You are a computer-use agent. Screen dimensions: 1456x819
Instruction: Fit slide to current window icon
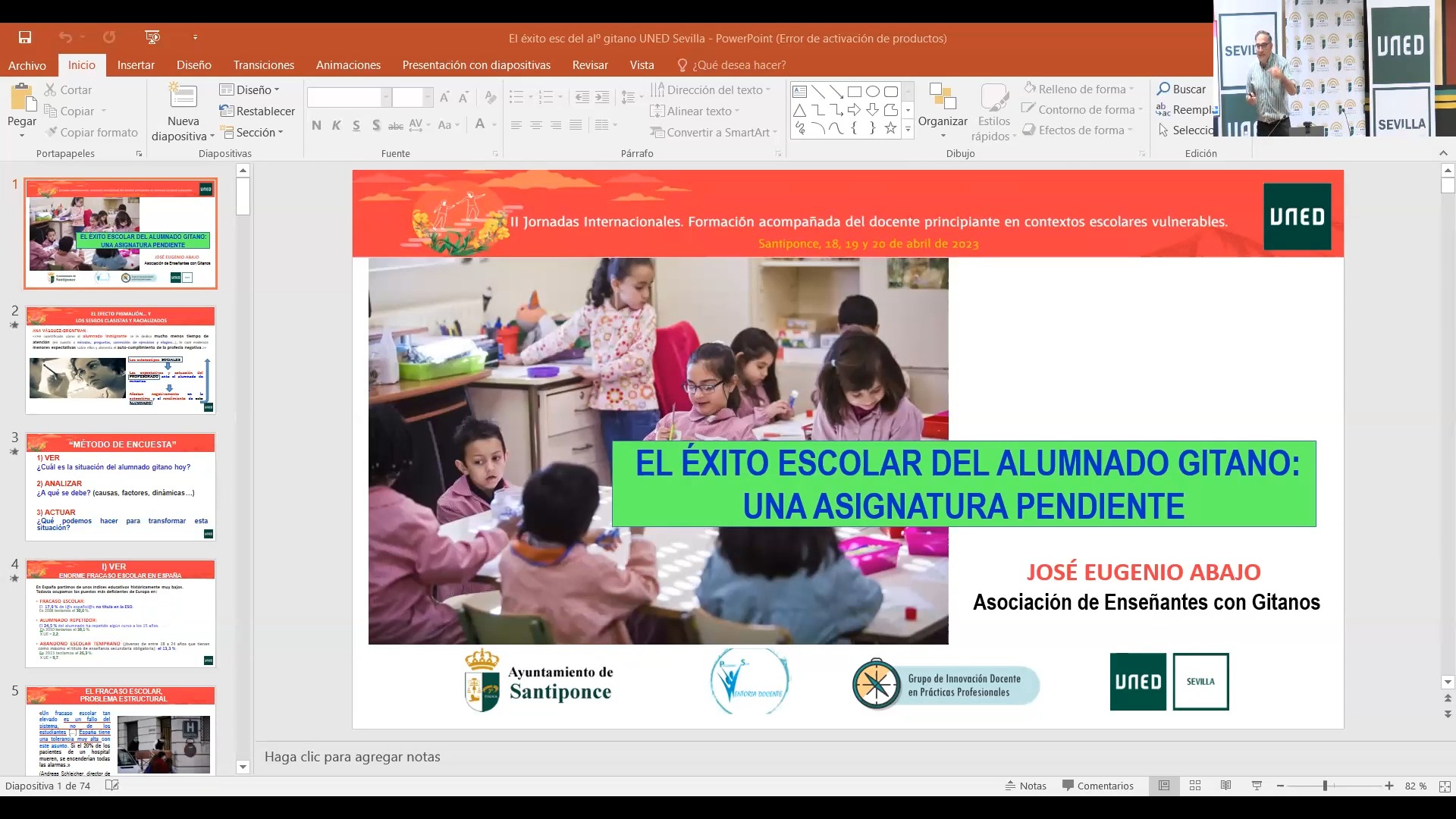[x=1445, y=786]
